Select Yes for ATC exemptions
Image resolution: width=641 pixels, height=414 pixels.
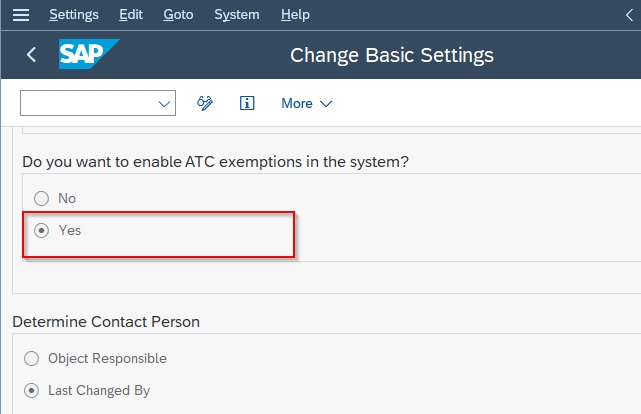click(41, 230)
